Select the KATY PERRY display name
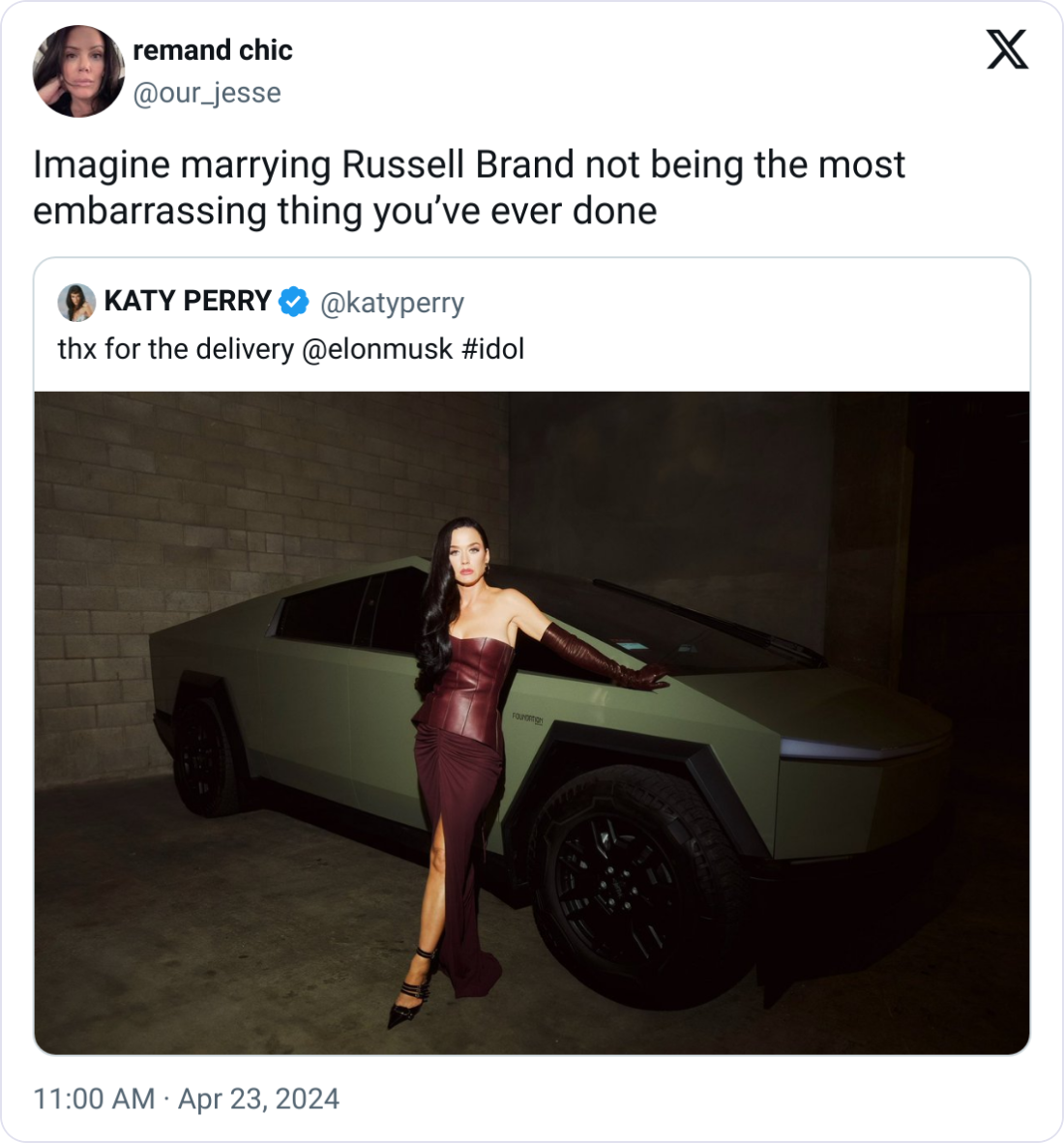The image size is (1064, 1143). coord(189,302)
